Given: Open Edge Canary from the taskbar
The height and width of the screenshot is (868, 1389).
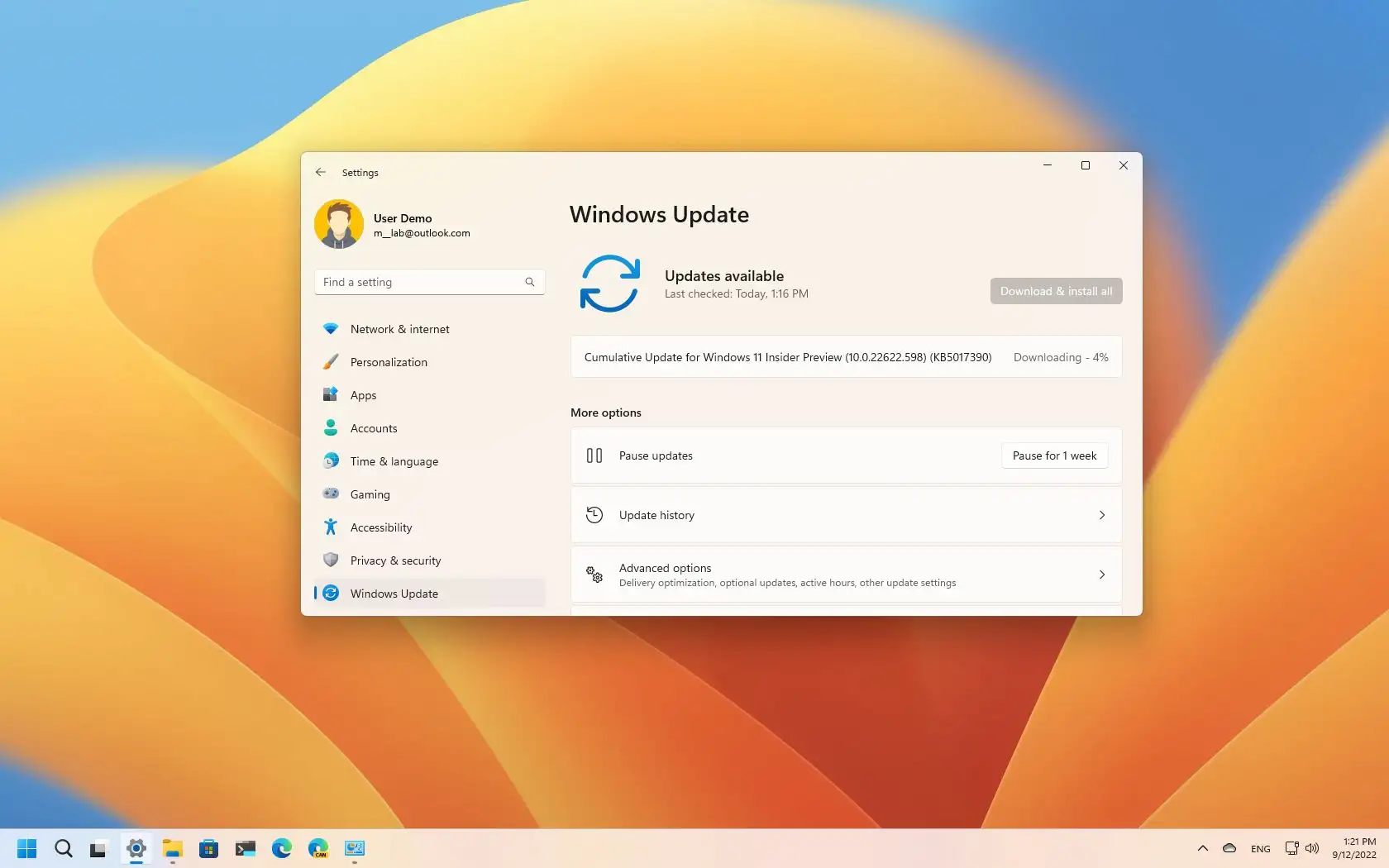Looking at the screenshot, I should (x=318, y=848).
